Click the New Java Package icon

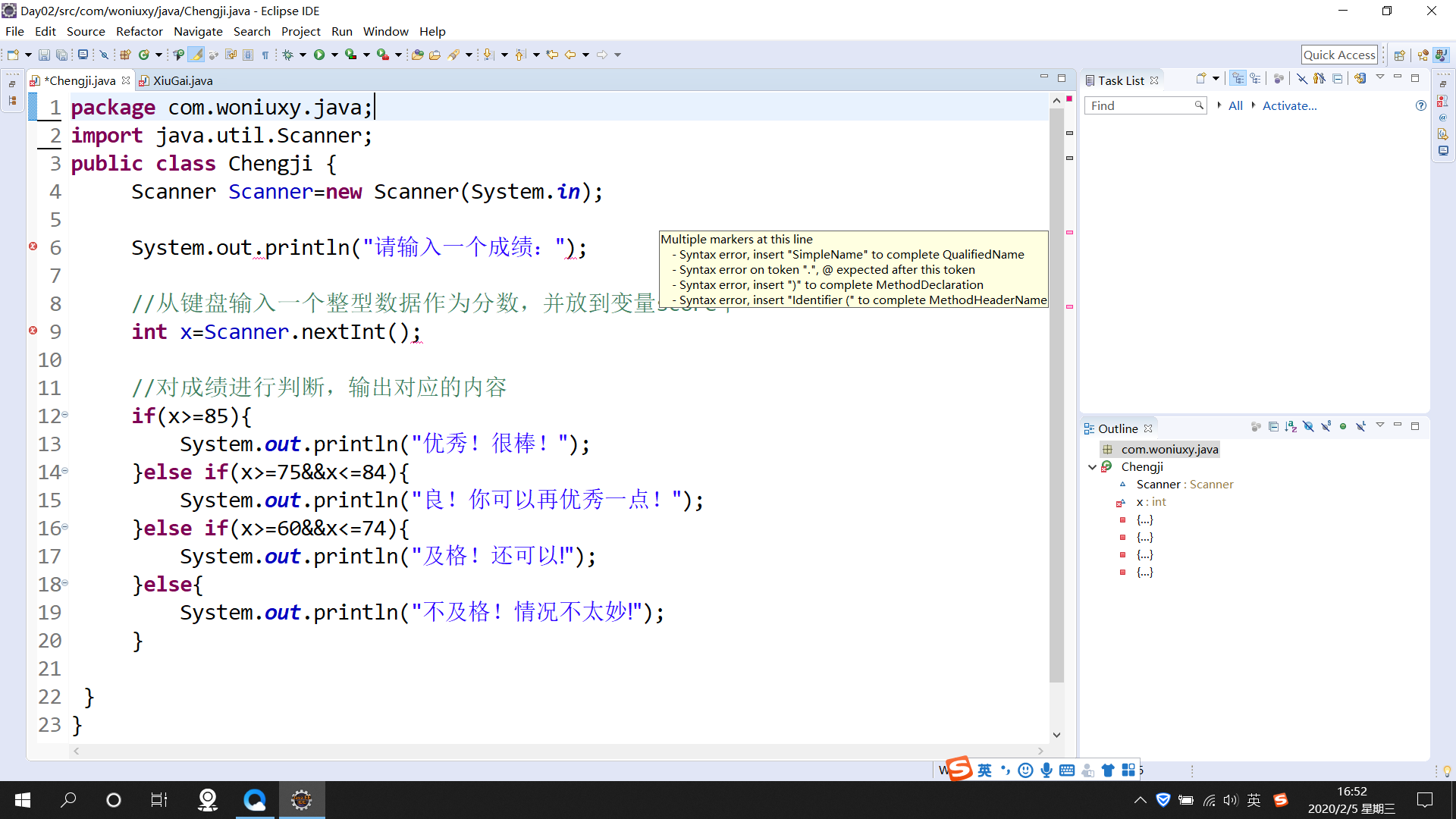click(125, 55)
